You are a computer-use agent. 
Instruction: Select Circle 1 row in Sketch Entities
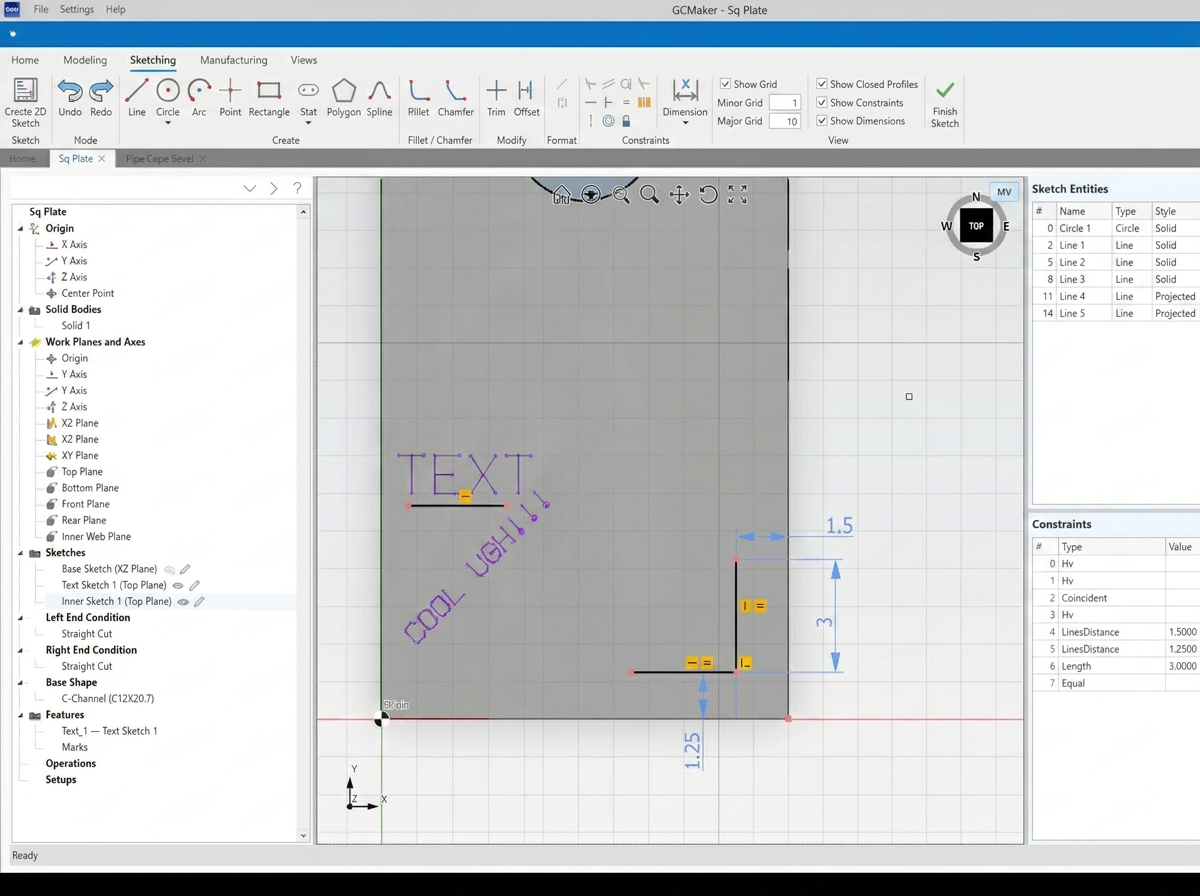click(x=1116, y=228)
